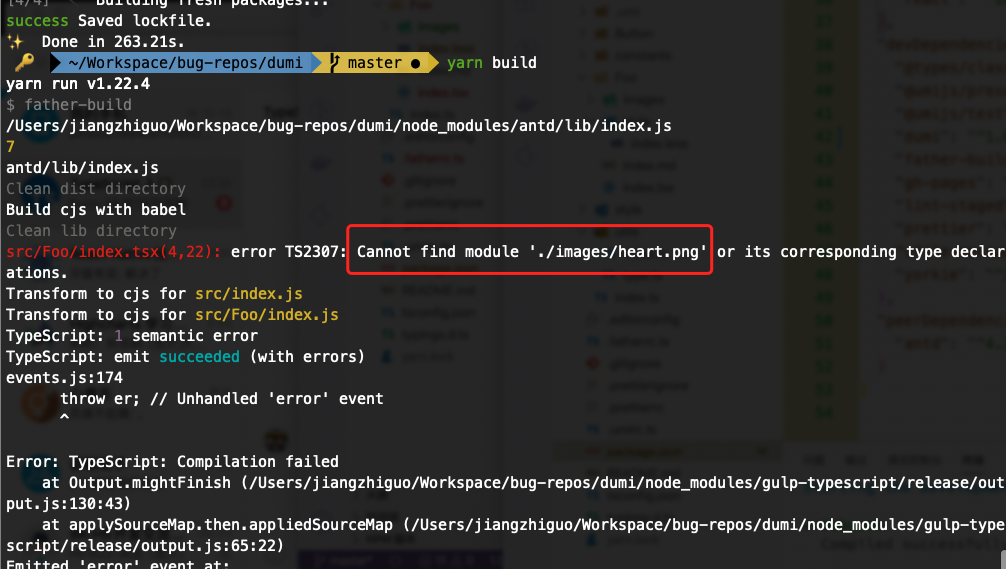Select the 'Done in 263.21s.' line
This screenshot has height=569, width=1006.
113,42
